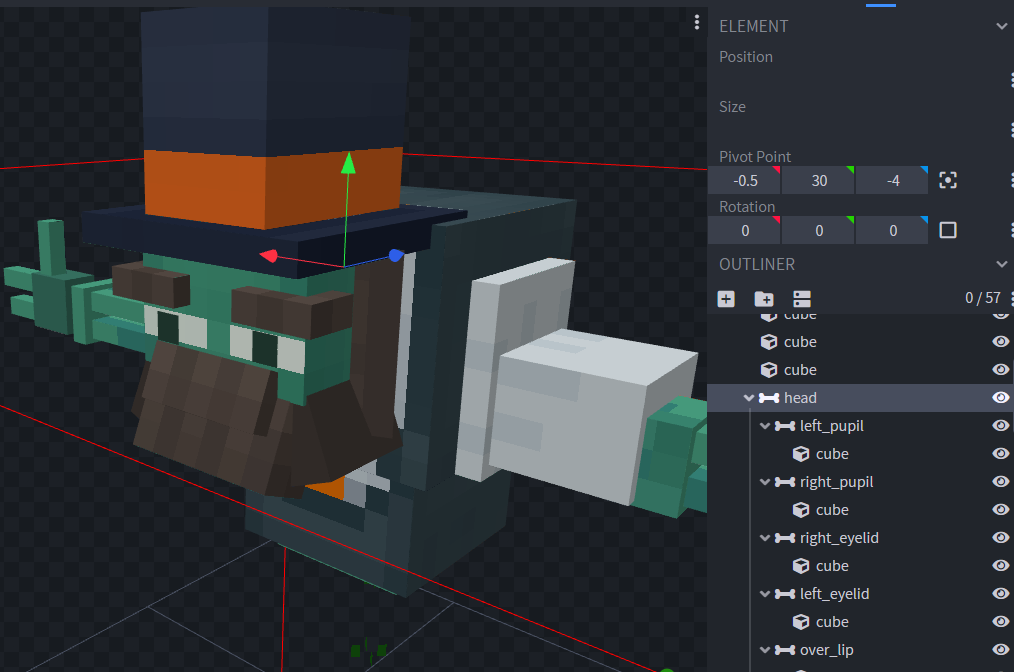Toggle visibility of the over_lip group
Screen dimensions: 1014x672
coord(999,650)
